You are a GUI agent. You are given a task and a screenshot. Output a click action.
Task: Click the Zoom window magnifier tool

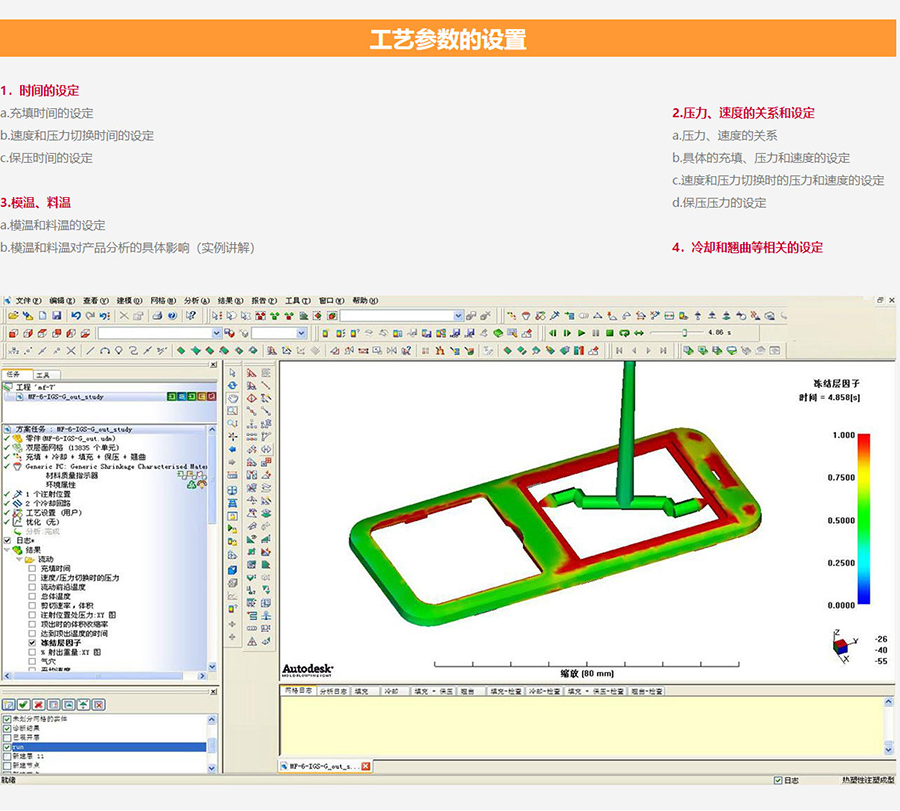[232, 411]
